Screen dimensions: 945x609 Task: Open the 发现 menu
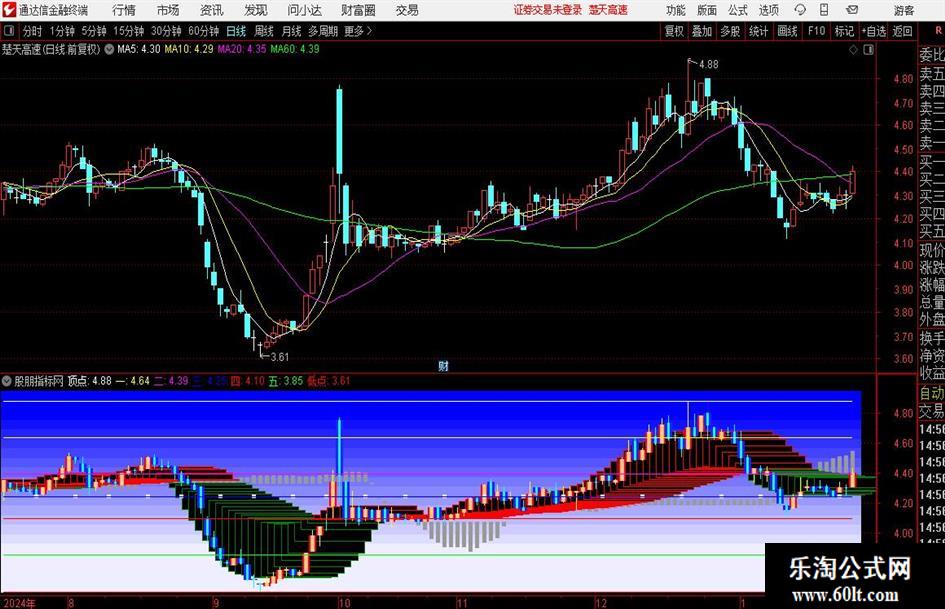coord(256,10)
